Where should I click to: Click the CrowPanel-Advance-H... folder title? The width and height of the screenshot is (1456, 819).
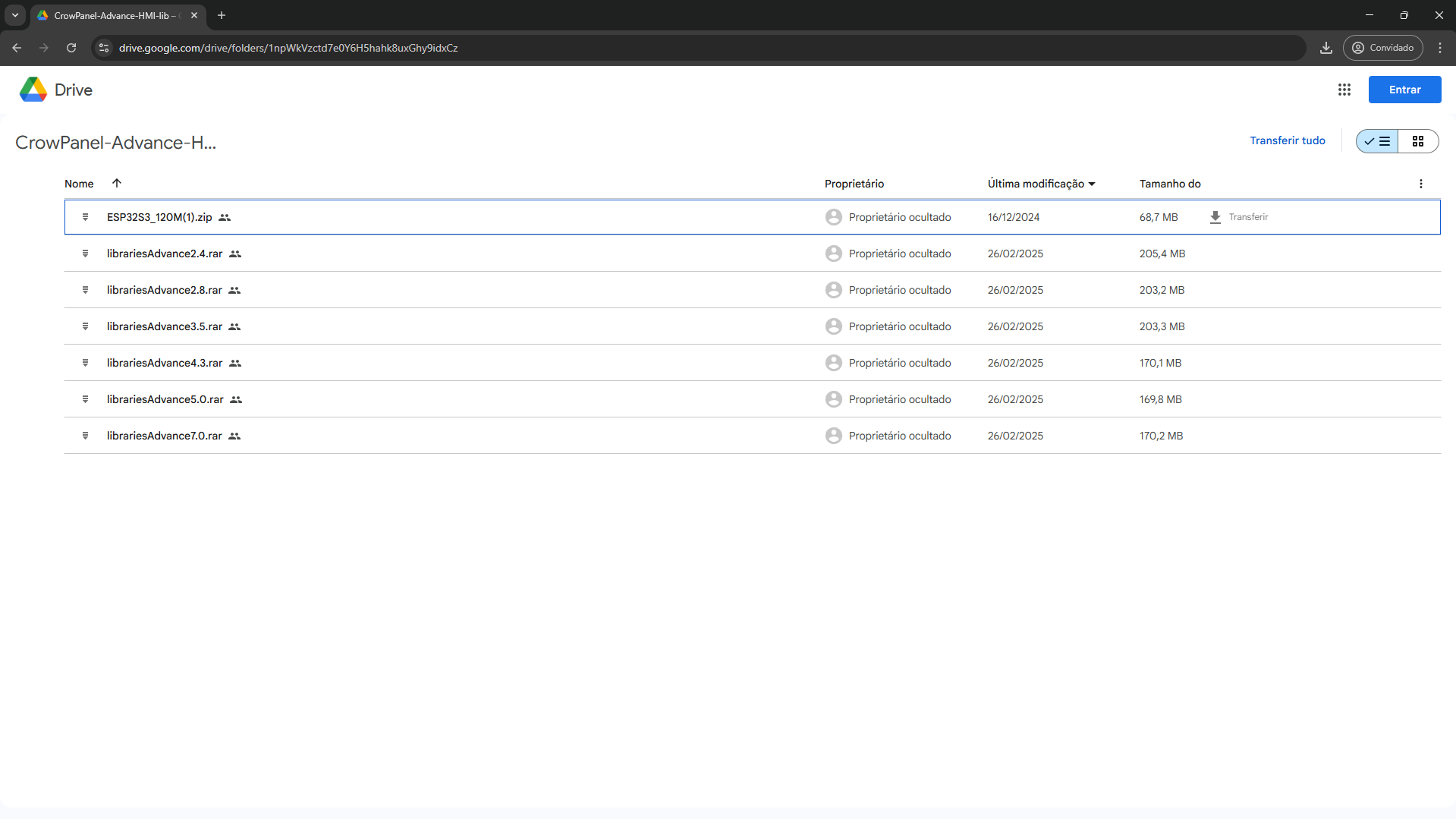(x=115, y=143)
